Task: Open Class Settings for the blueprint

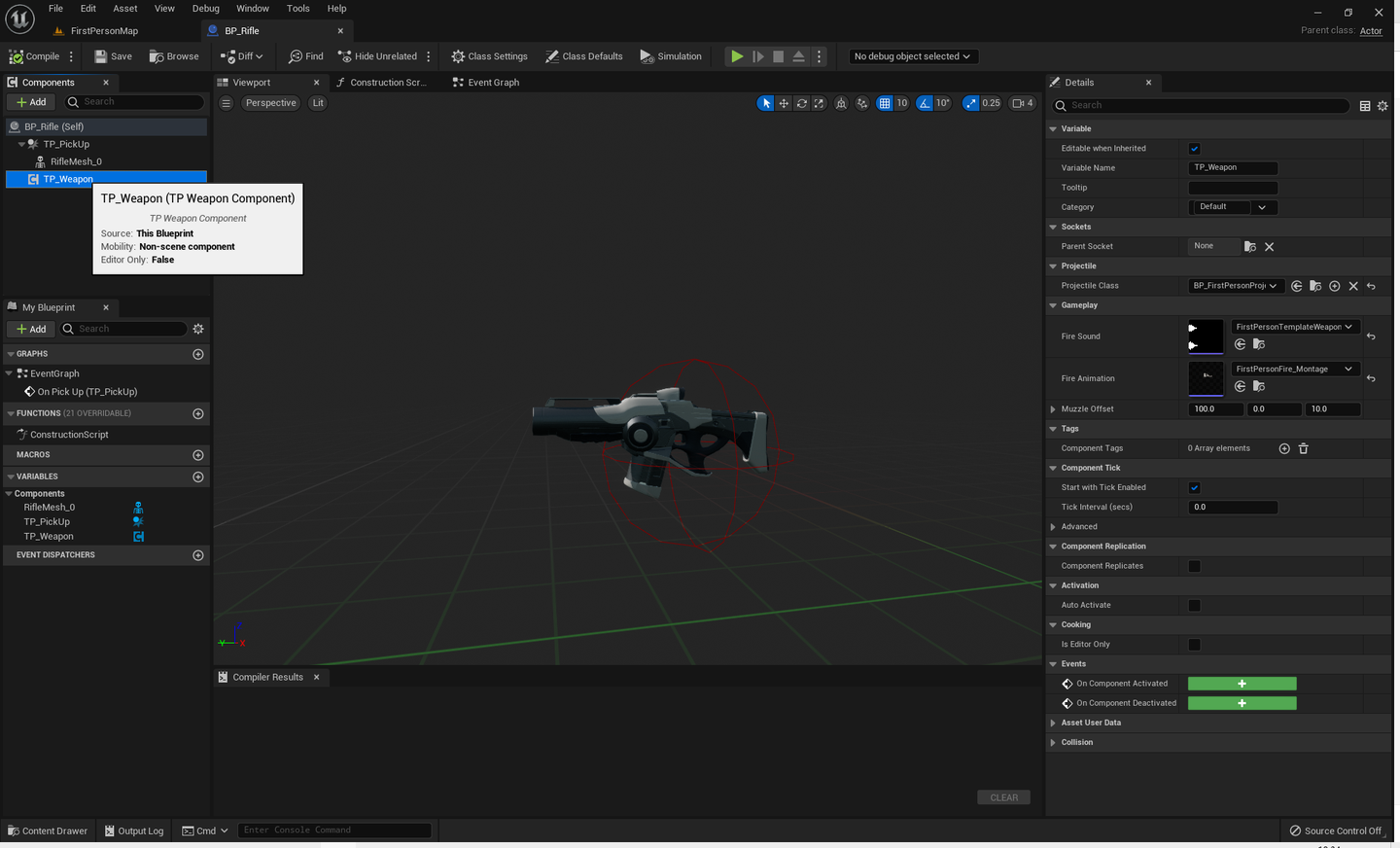Action: (489, 55)
